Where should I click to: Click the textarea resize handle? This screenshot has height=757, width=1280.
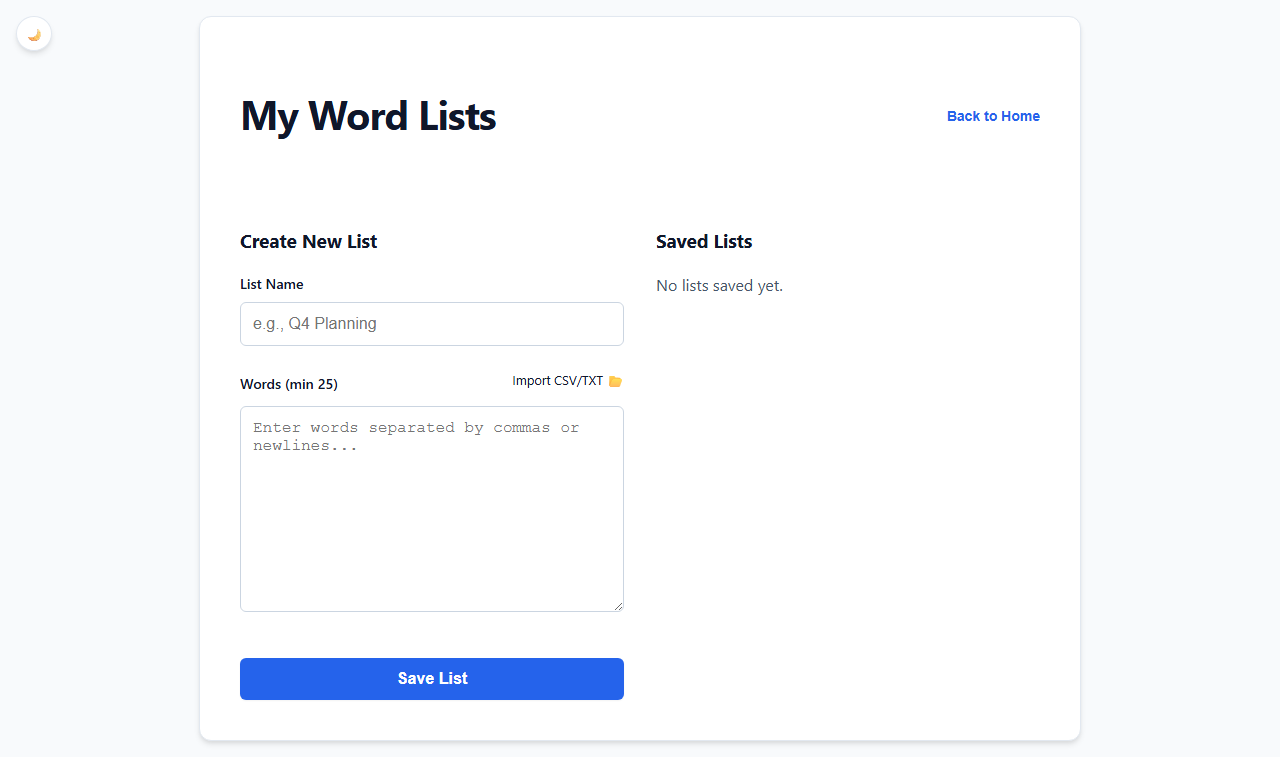pyautogui.click(x=618, y=605)
